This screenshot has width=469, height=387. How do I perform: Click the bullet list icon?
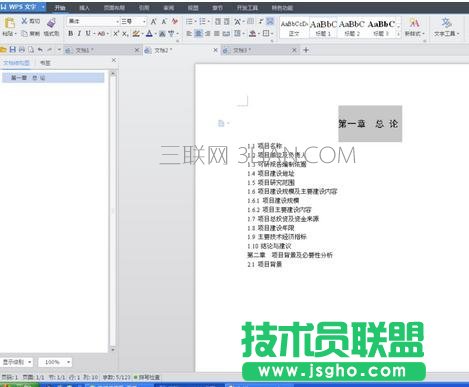coord(189,22)
